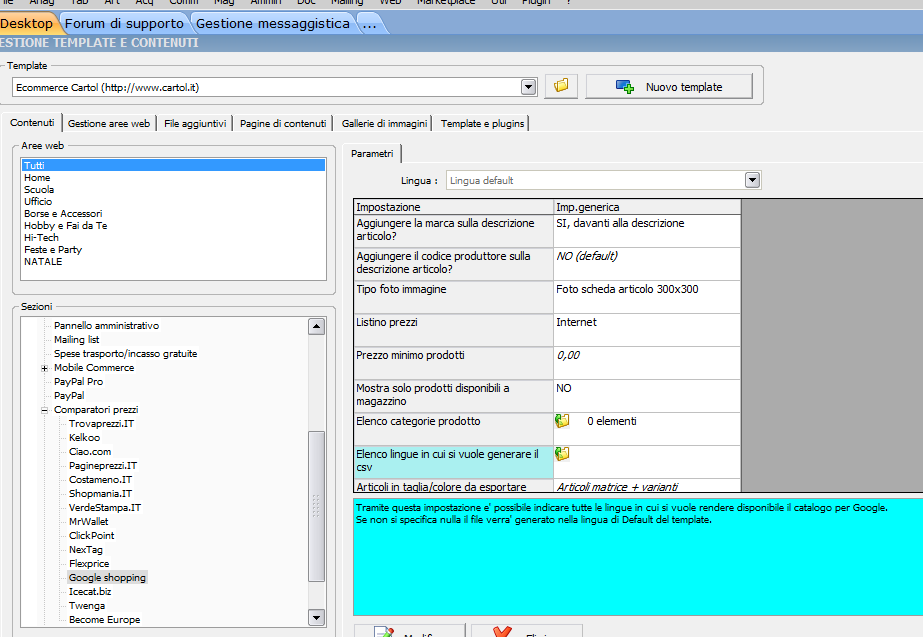Select the Parametri tab

pyautogui.click(x=372, y=154)
